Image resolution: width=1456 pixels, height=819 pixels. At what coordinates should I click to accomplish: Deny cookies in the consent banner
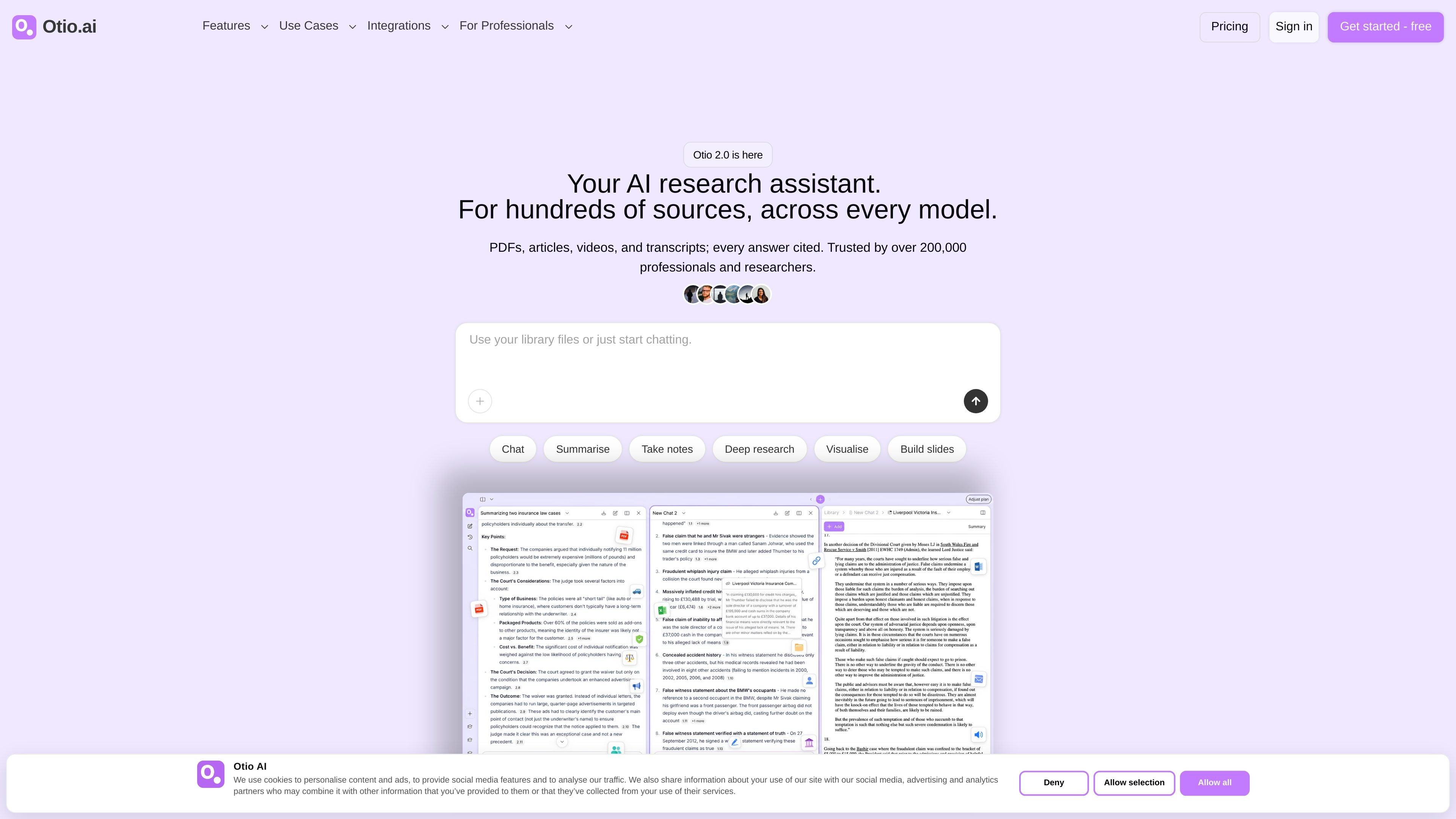(x=1054, y=783)
